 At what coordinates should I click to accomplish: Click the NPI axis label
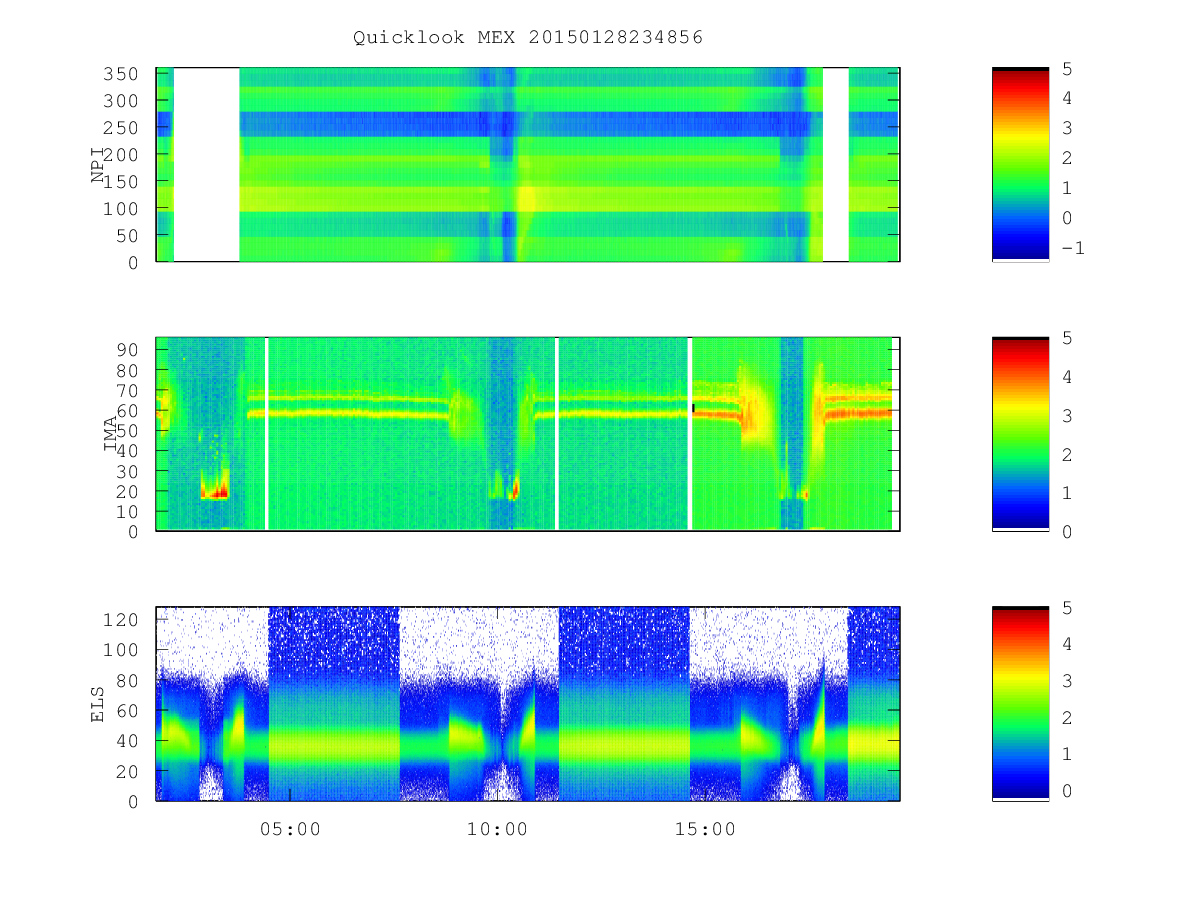[x=98, y=165]
